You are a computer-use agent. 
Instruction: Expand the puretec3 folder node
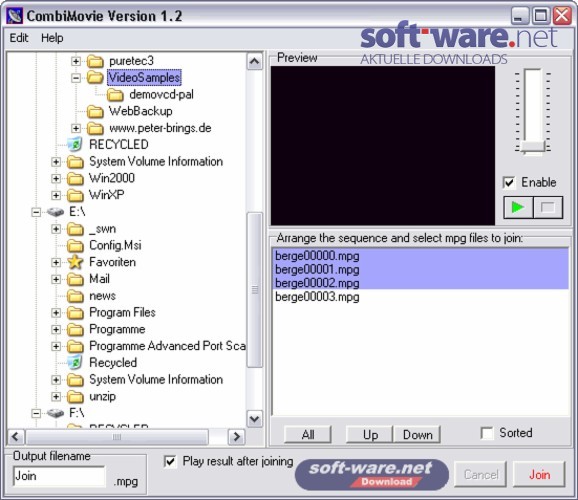click(x=76, y=61)
